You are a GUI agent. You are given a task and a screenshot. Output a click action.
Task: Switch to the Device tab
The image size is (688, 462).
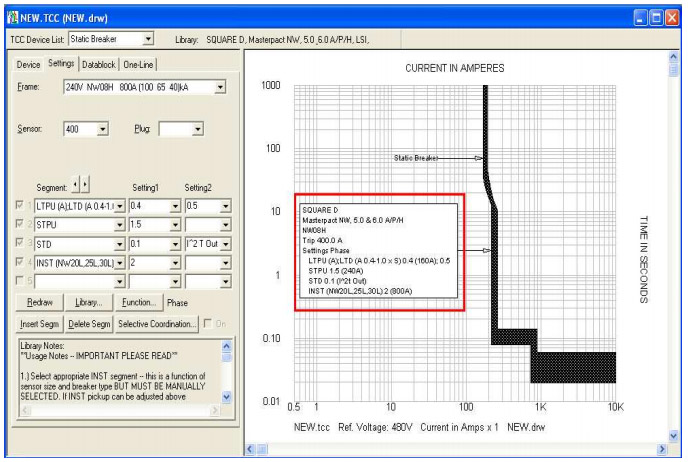coord(28,64)
